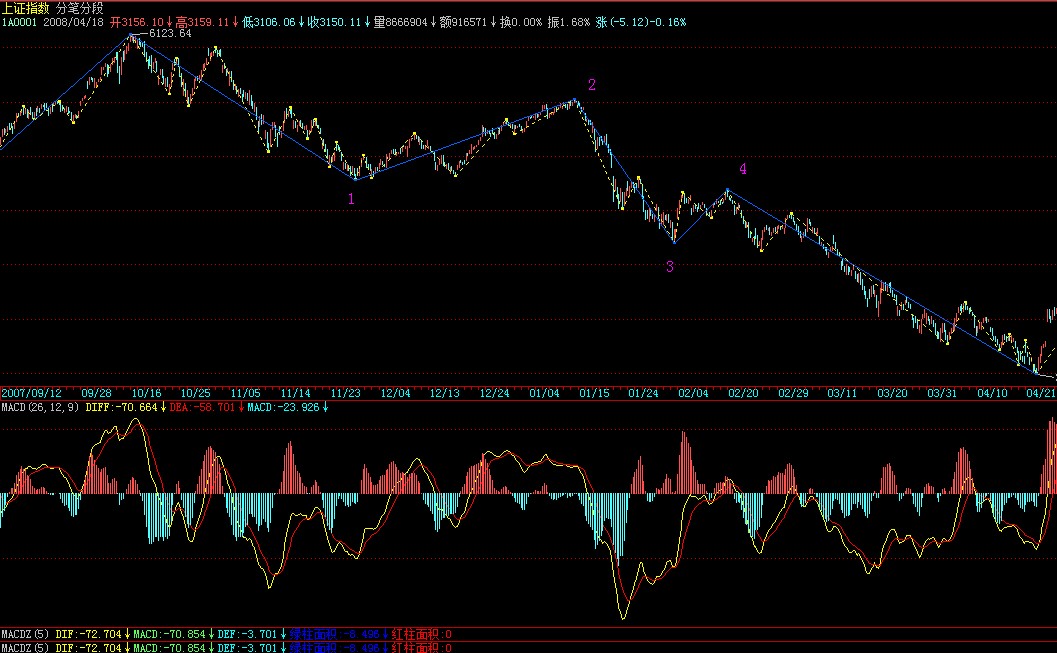Select the magenta wave marker 1
This screenshot has height=653, width=1057.
350,199
